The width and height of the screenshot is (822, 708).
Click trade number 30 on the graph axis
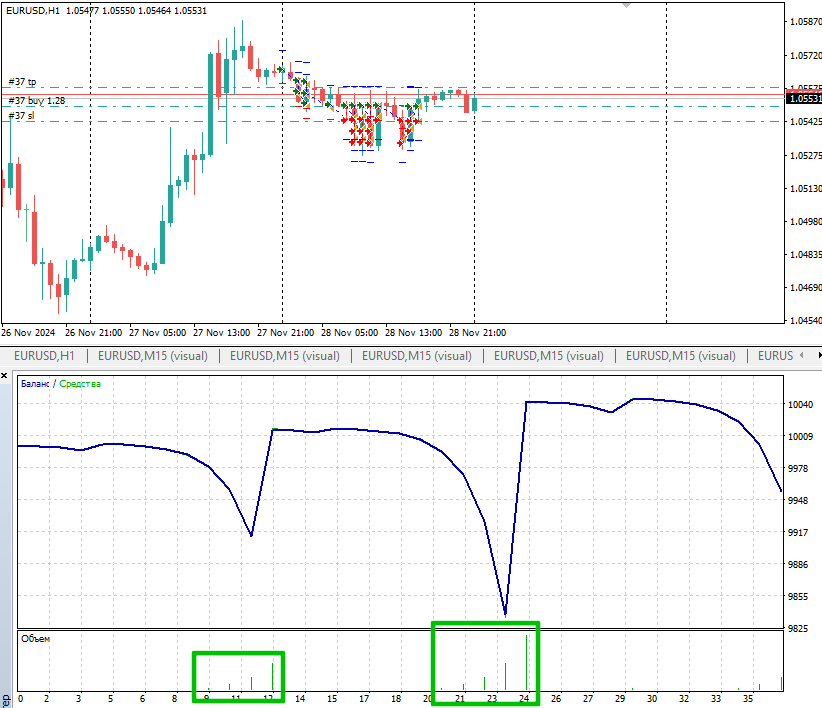[x=652, y=699]
